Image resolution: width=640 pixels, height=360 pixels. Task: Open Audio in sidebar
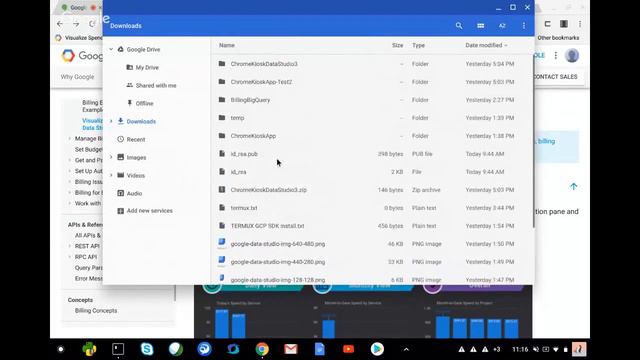pyautogui.click(x=134, y=193)
